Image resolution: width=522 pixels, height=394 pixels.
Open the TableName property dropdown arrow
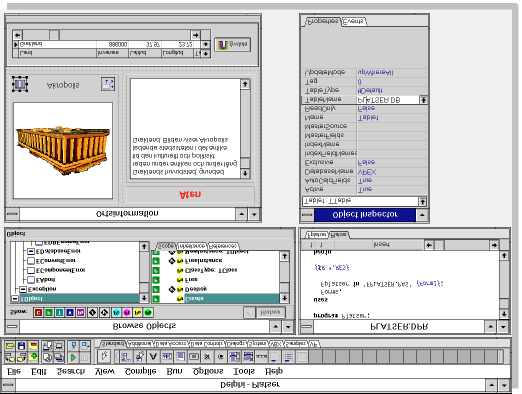coord(423,100)
